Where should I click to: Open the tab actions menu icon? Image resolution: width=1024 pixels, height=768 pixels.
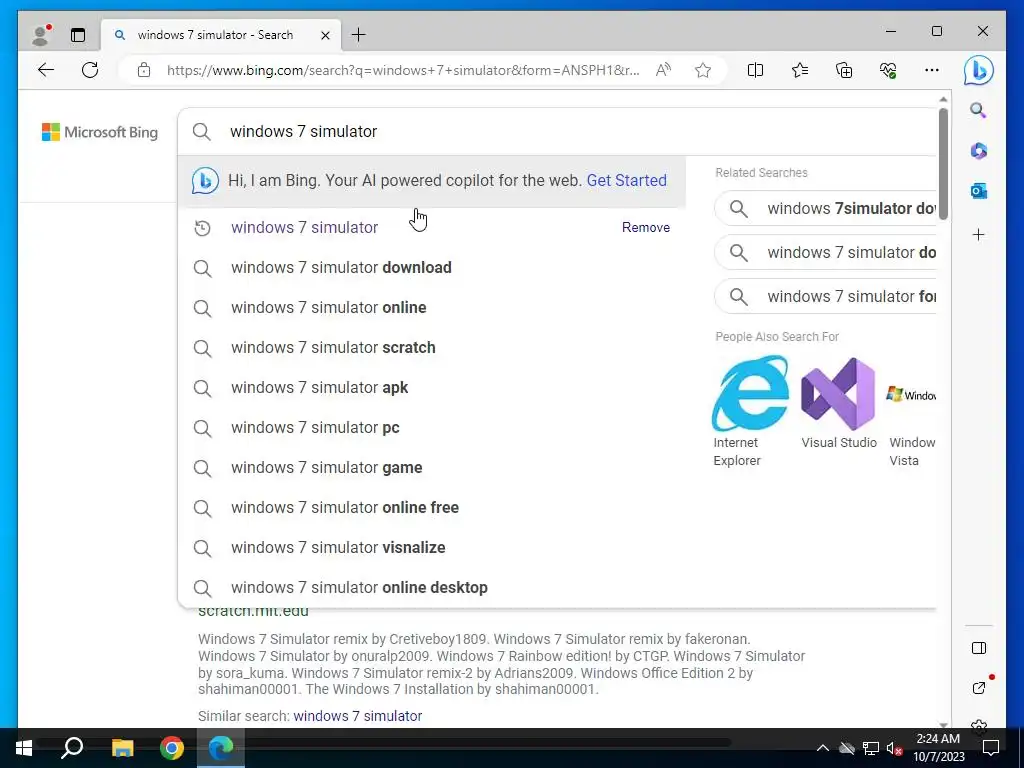[x=78, y=35]
